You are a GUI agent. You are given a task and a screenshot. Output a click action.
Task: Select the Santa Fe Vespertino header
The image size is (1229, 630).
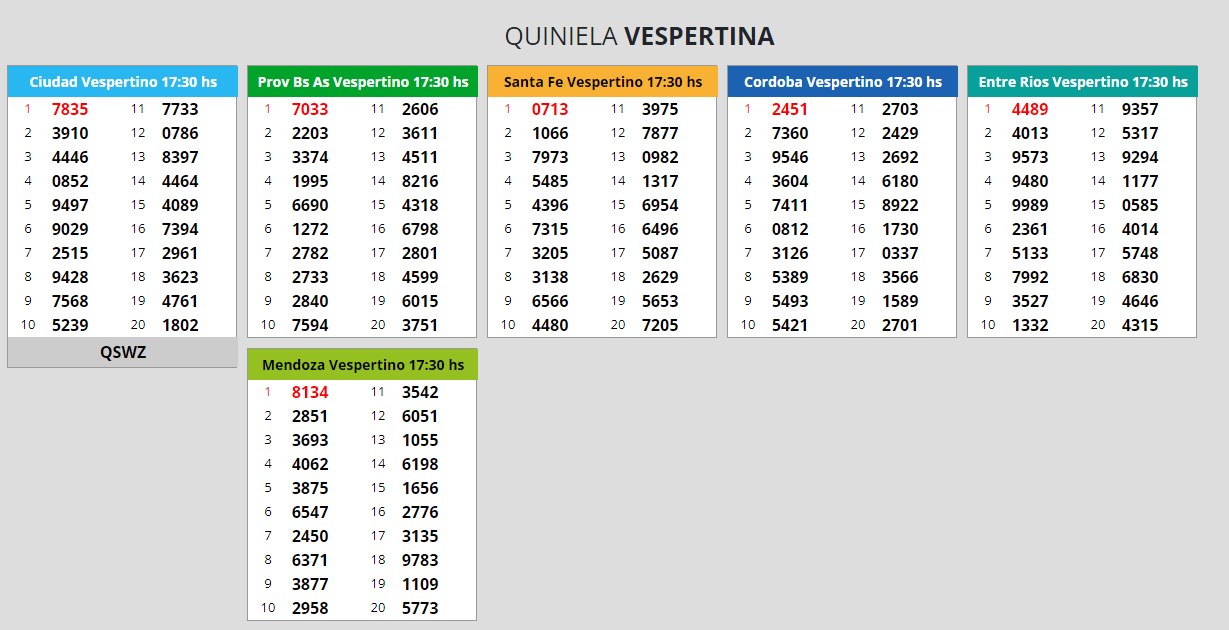tap(602, 82)
